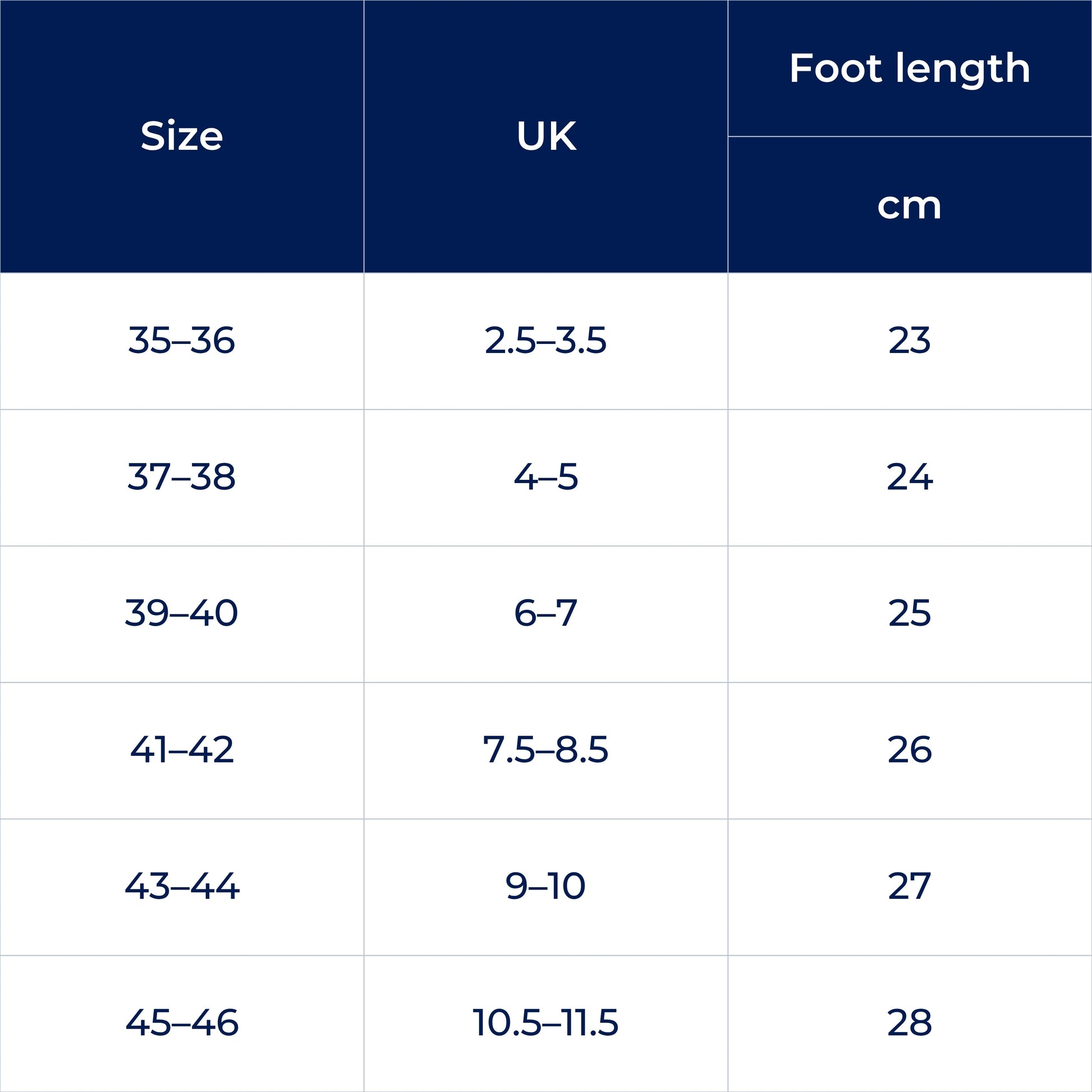Select the Foot length header cell
This screenshot has width=1092, height=1092.
click(910, 68)
